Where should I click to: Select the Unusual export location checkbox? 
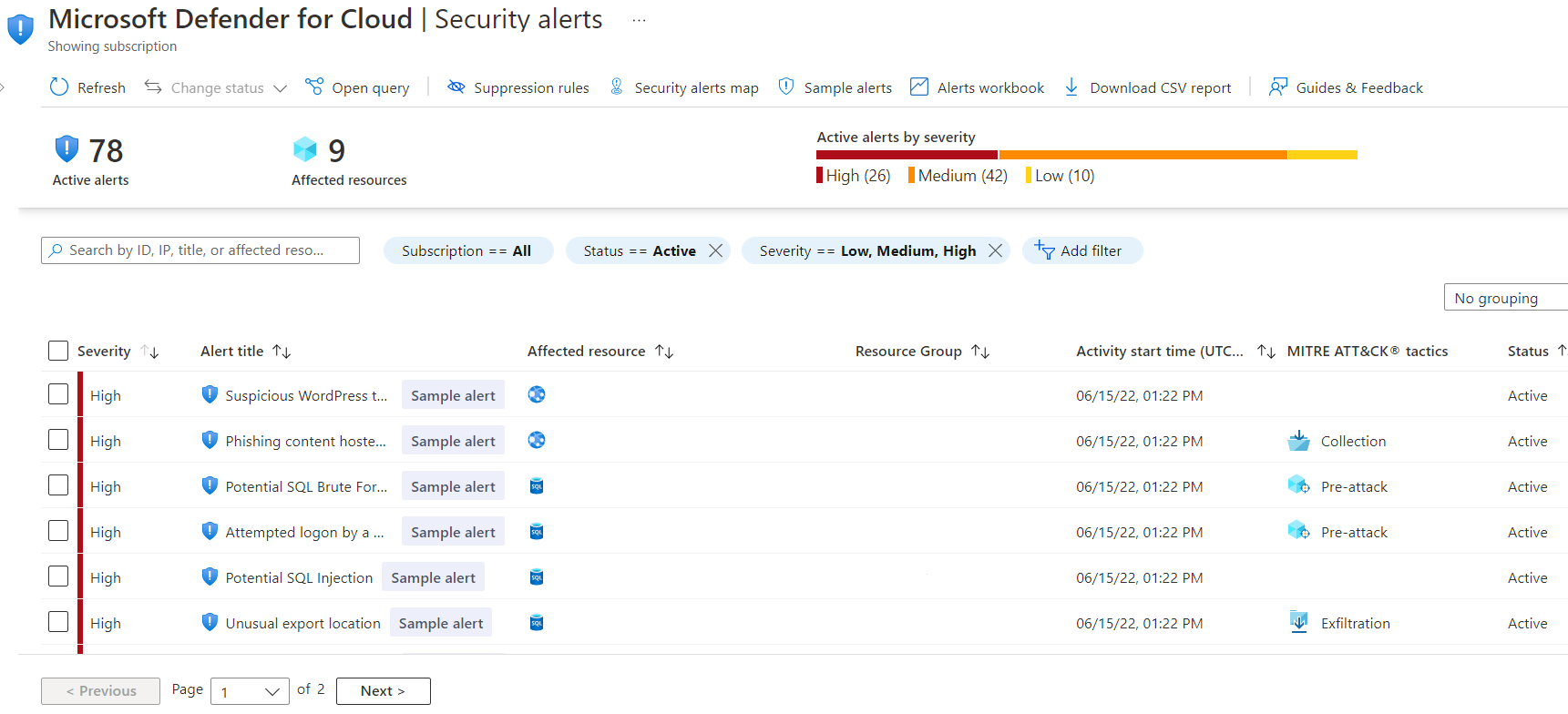58,621
